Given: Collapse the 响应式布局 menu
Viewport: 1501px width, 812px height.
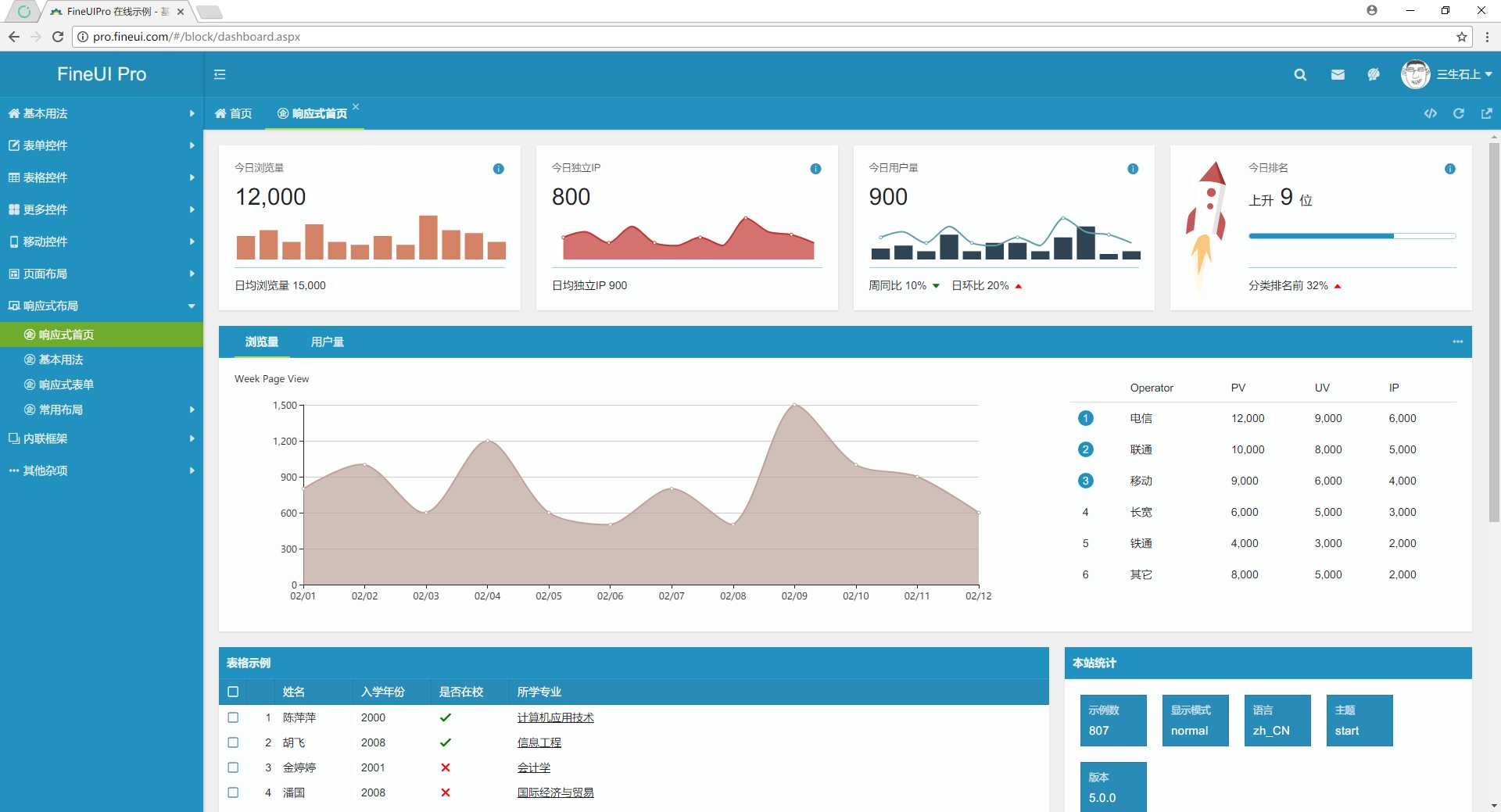Looking at the screenshot, I should (x=102, y=306).
